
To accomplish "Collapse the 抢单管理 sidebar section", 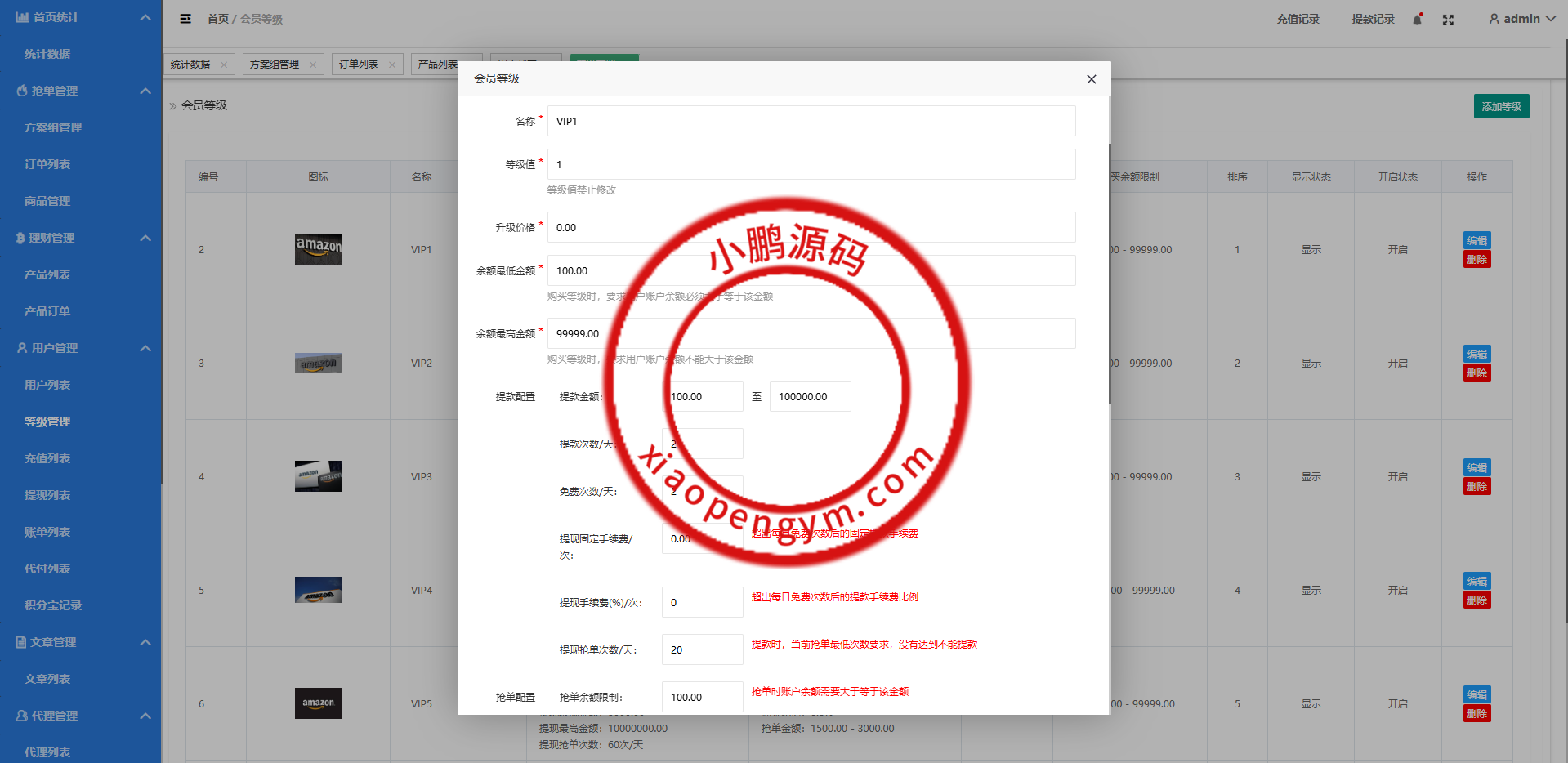I will (145, 91).
